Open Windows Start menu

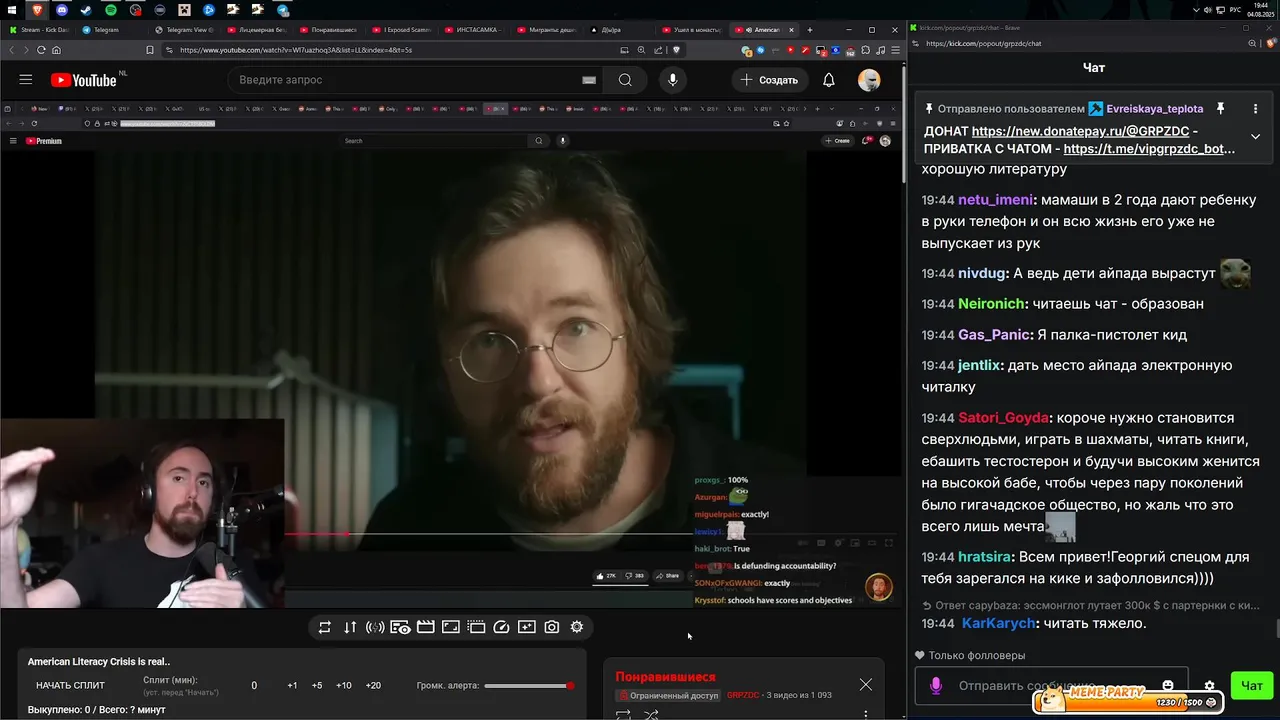point(11,10)
